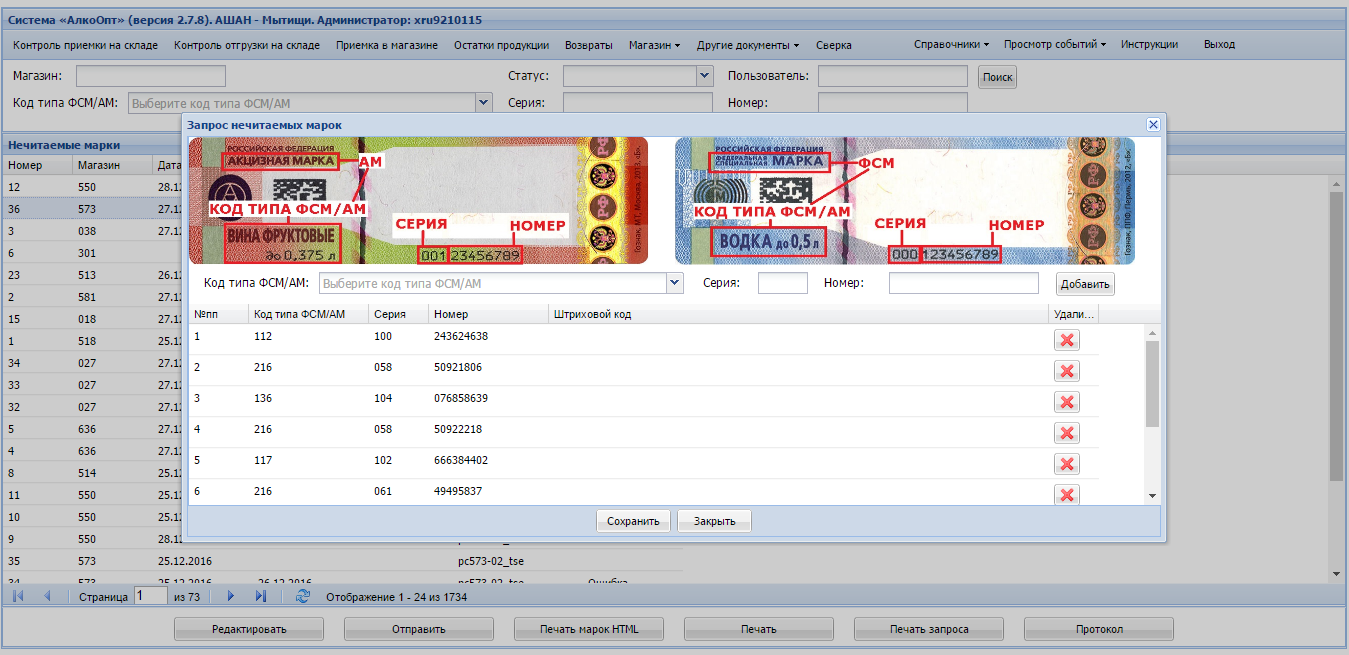Delete row 5 with number 666384402
This screenshot has height=655, width=1349.
coord(1066,464)
